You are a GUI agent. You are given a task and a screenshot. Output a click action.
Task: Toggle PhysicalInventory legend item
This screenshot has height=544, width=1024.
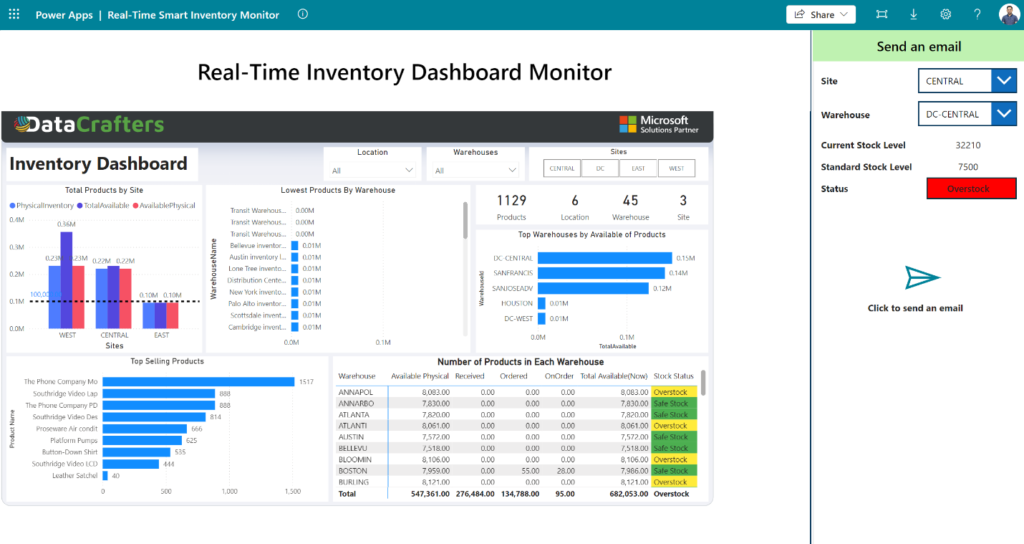42,206
